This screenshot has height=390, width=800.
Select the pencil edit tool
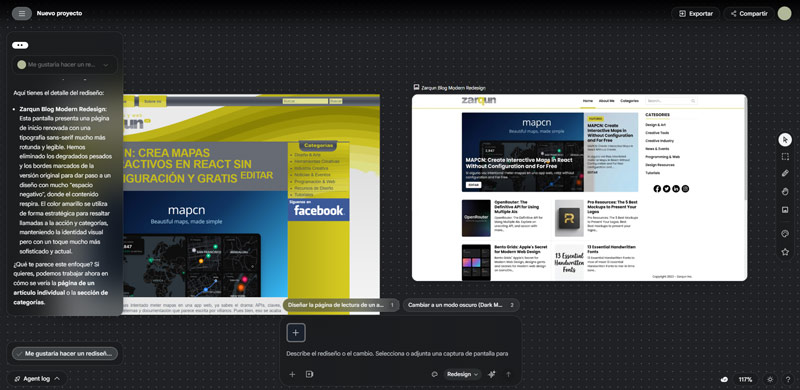point(785,174)
